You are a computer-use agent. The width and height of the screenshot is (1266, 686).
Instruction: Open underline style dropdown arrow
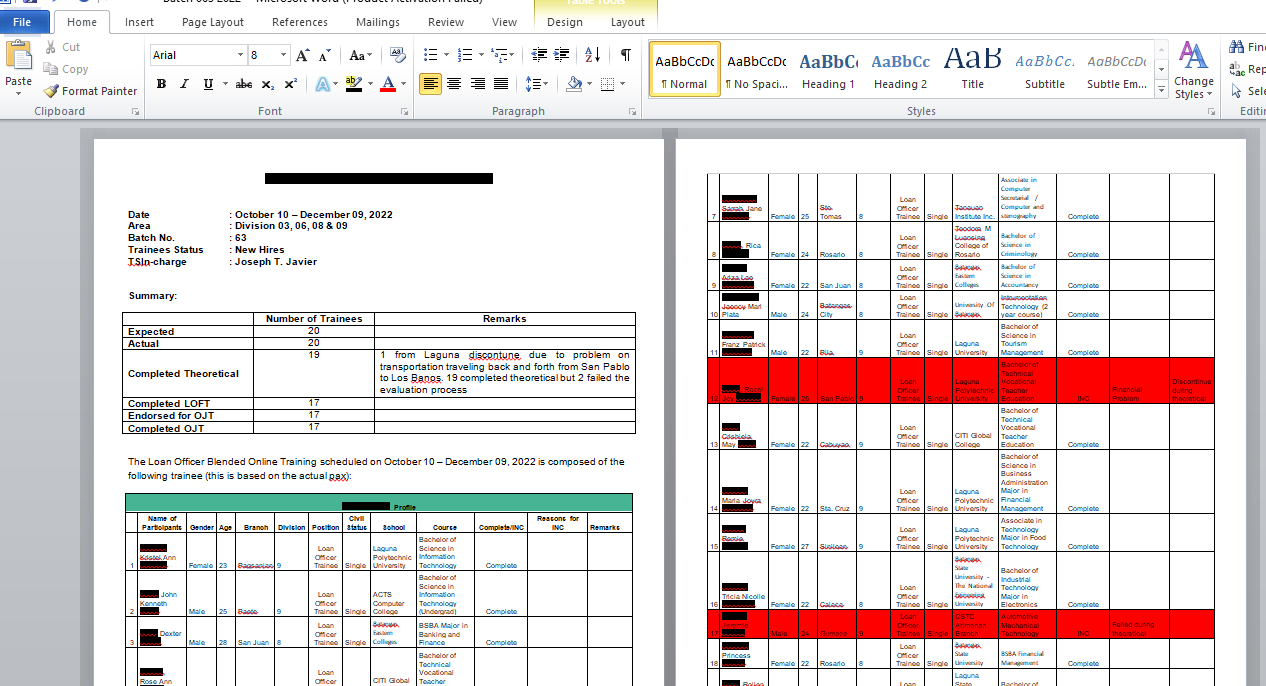tap(224, 84)
